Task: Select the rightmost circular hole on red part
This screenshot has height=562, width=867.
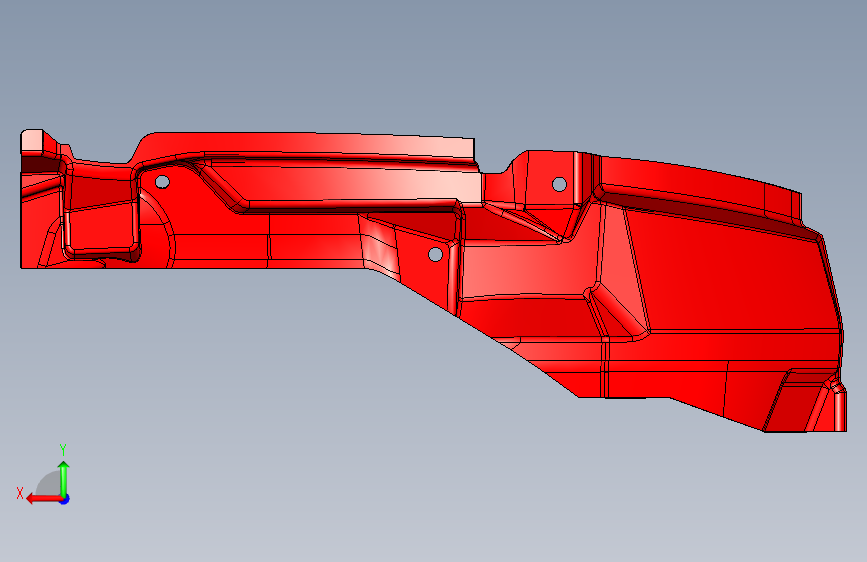Action: coord(559,184)
